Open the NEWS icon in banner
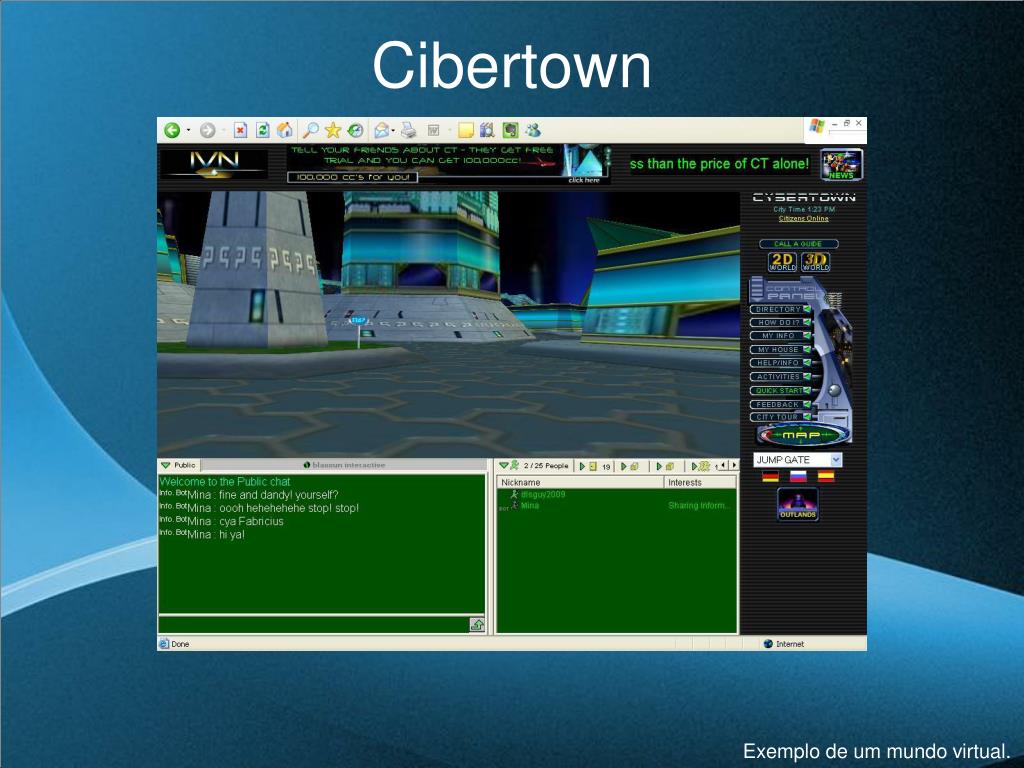 pos(842,165)
